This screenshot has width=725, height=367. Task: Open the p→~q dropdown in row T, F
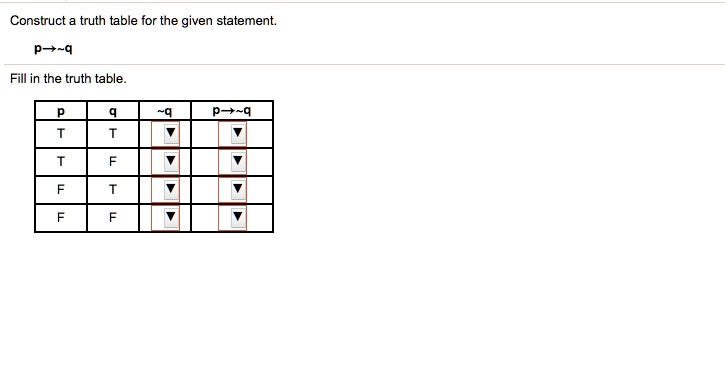(x=232, y=161)
